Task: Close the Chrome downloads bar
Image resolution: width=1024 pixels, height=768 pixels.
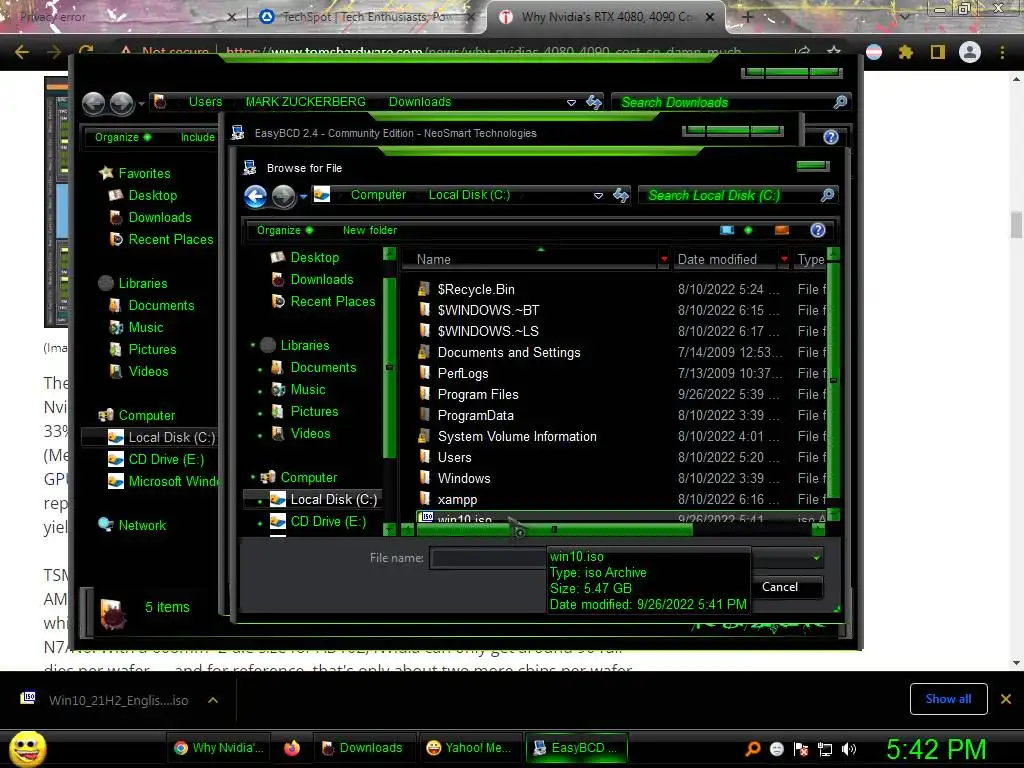Action: pos(1006,699)
